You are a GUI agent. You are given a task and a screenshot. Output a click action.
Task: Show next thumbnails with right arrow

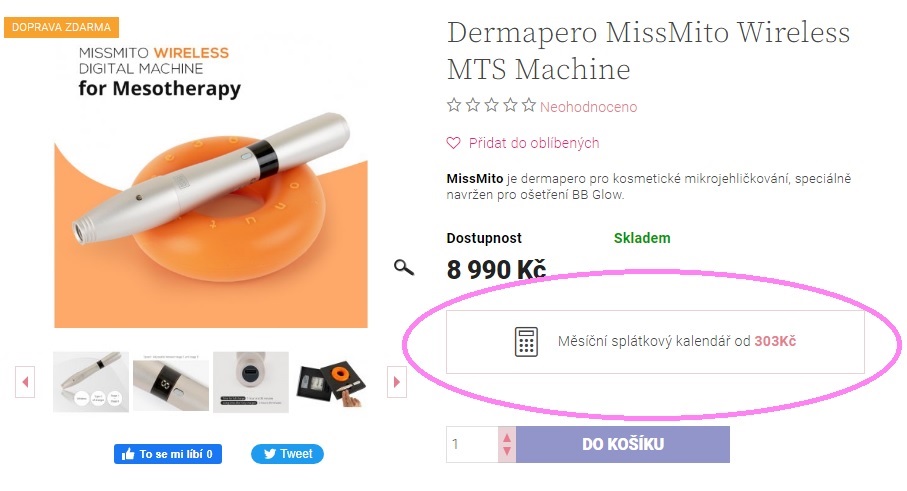pos(396,382)
